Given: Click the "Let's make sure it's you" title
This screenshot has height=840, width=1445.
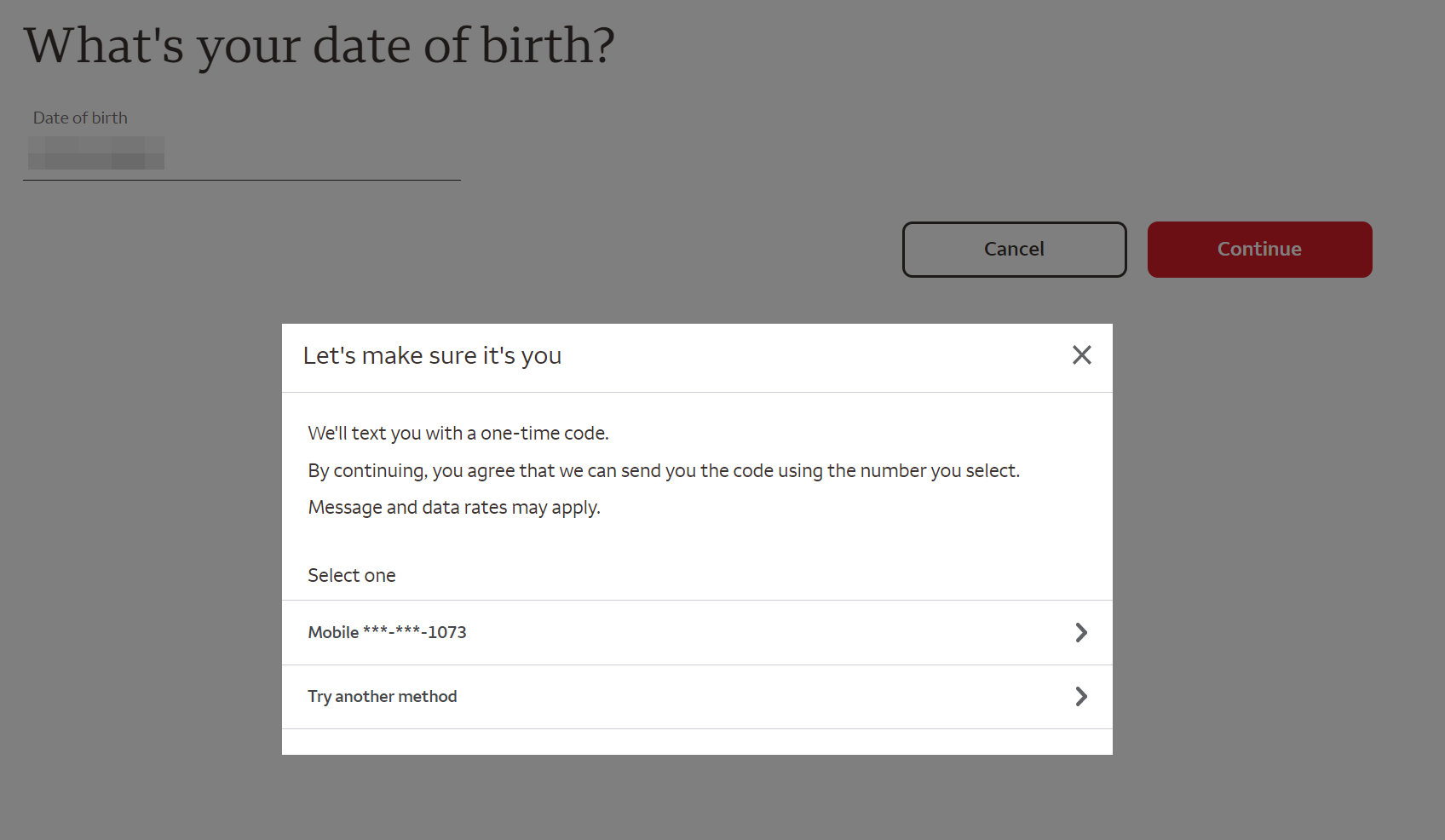Looking at the screenshot, I should (x=432, y=355).
